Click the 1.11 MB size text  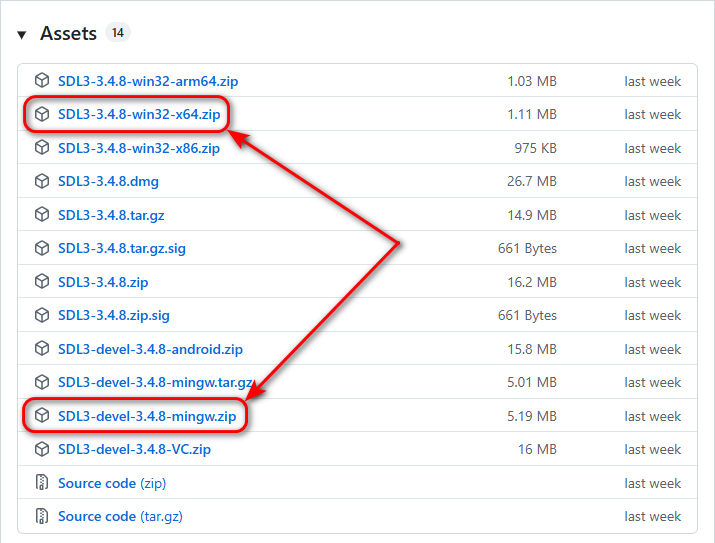pos(532,114)
